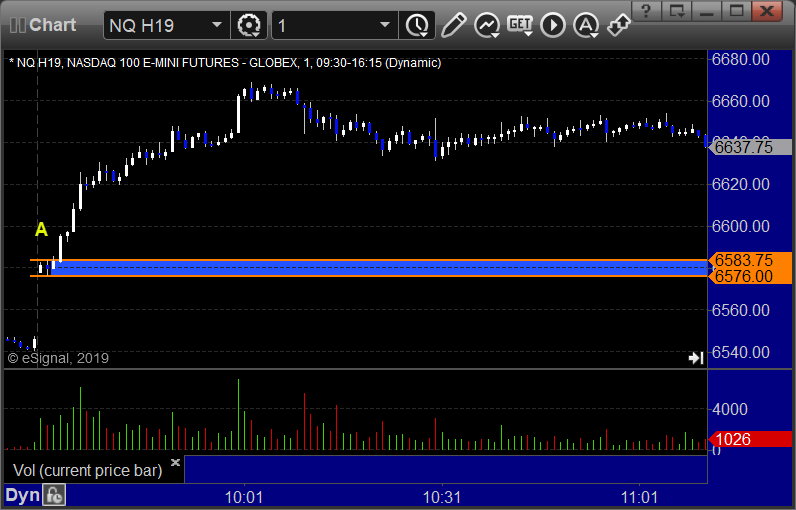Click the 11:01 time axis label

click(639, 497)
